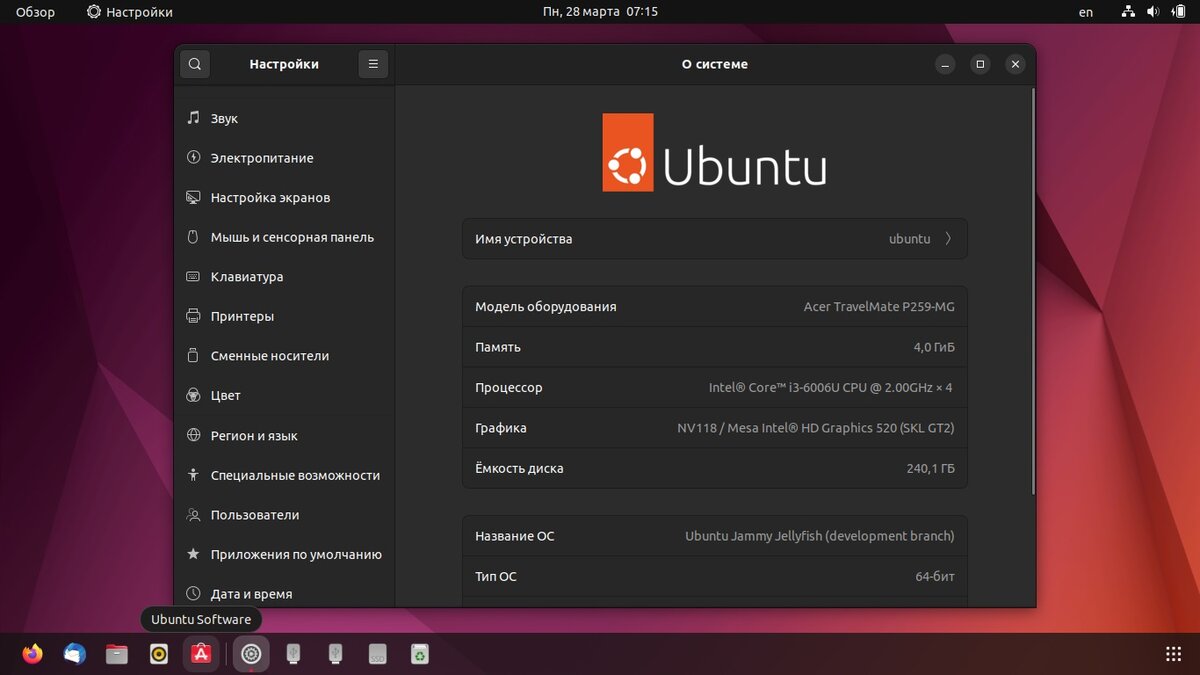
Task: Click Acer TravelMate P259-MG value
Action: click(879, 307)
